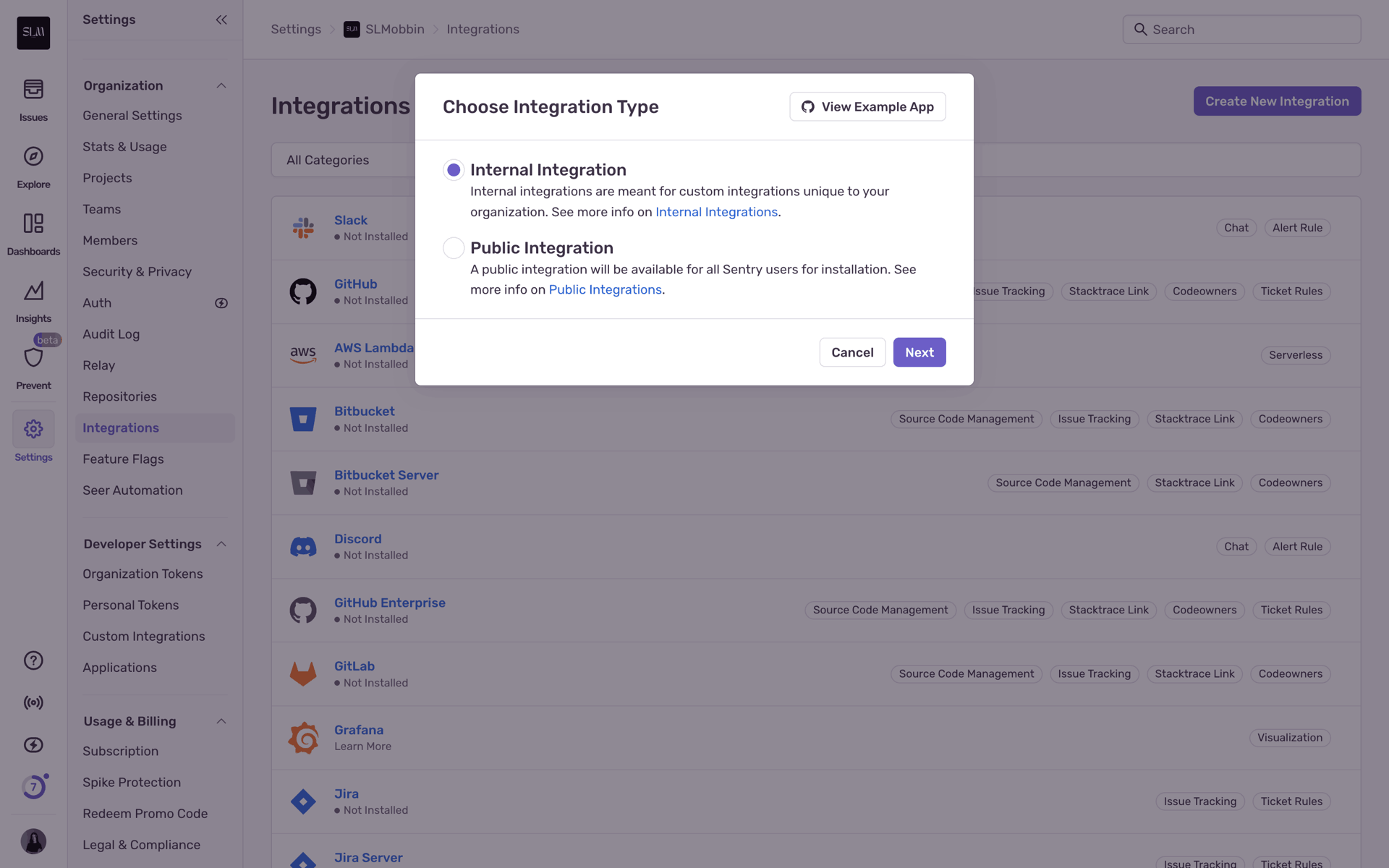Image resolution: width=1389 pixels, height=868 pixels.
Task: Click the beta badge on Prevent
Action: pos(47,340)
